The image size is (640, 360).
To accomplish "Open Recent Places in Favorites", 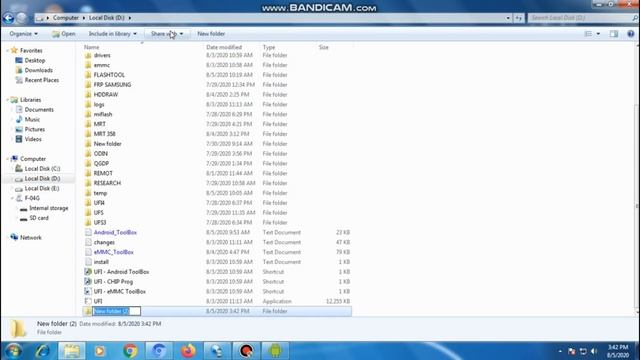I will click(42, 80).
